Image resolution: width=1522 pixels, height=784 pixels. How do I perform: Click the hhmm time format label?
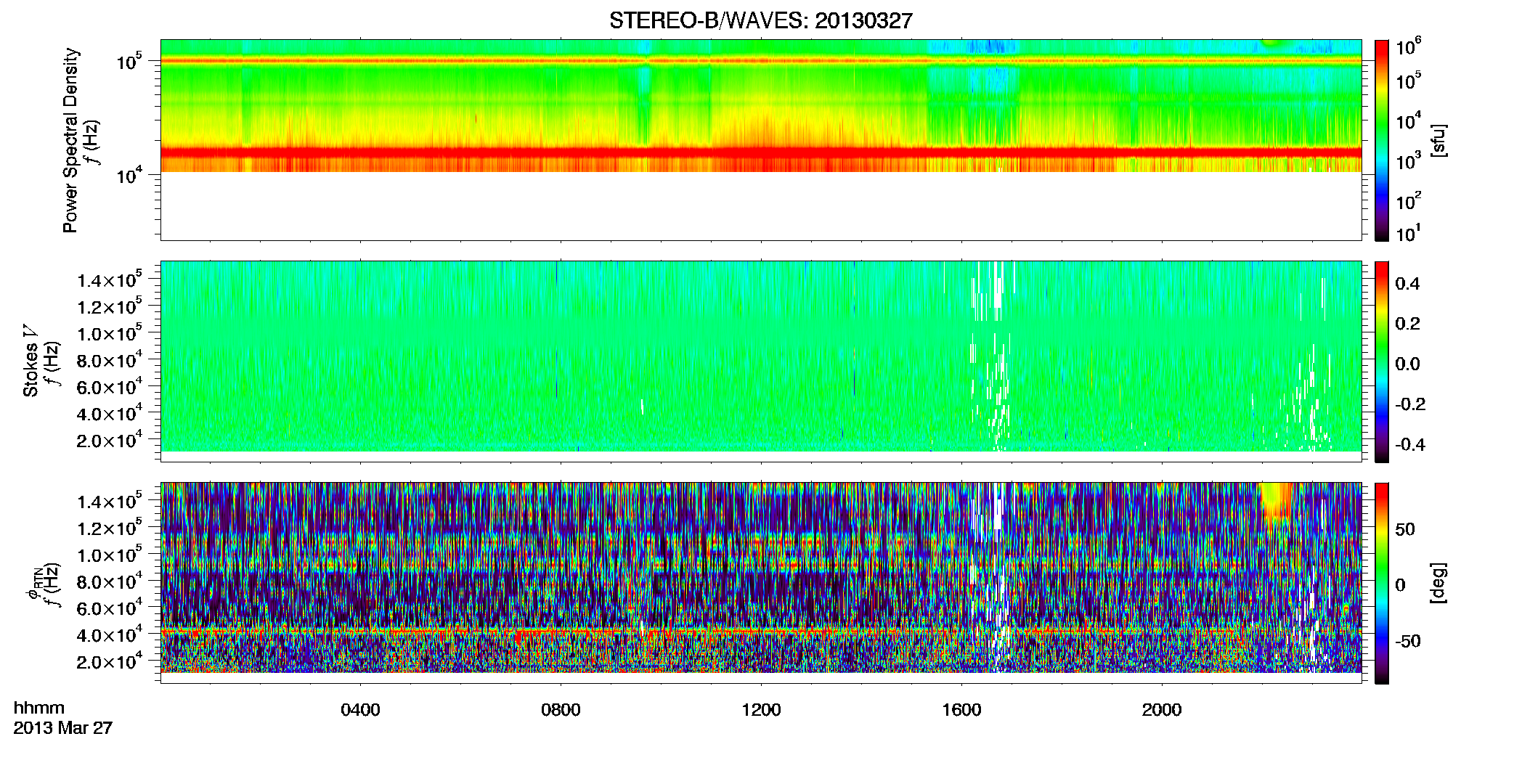click(x=39, y=709)
